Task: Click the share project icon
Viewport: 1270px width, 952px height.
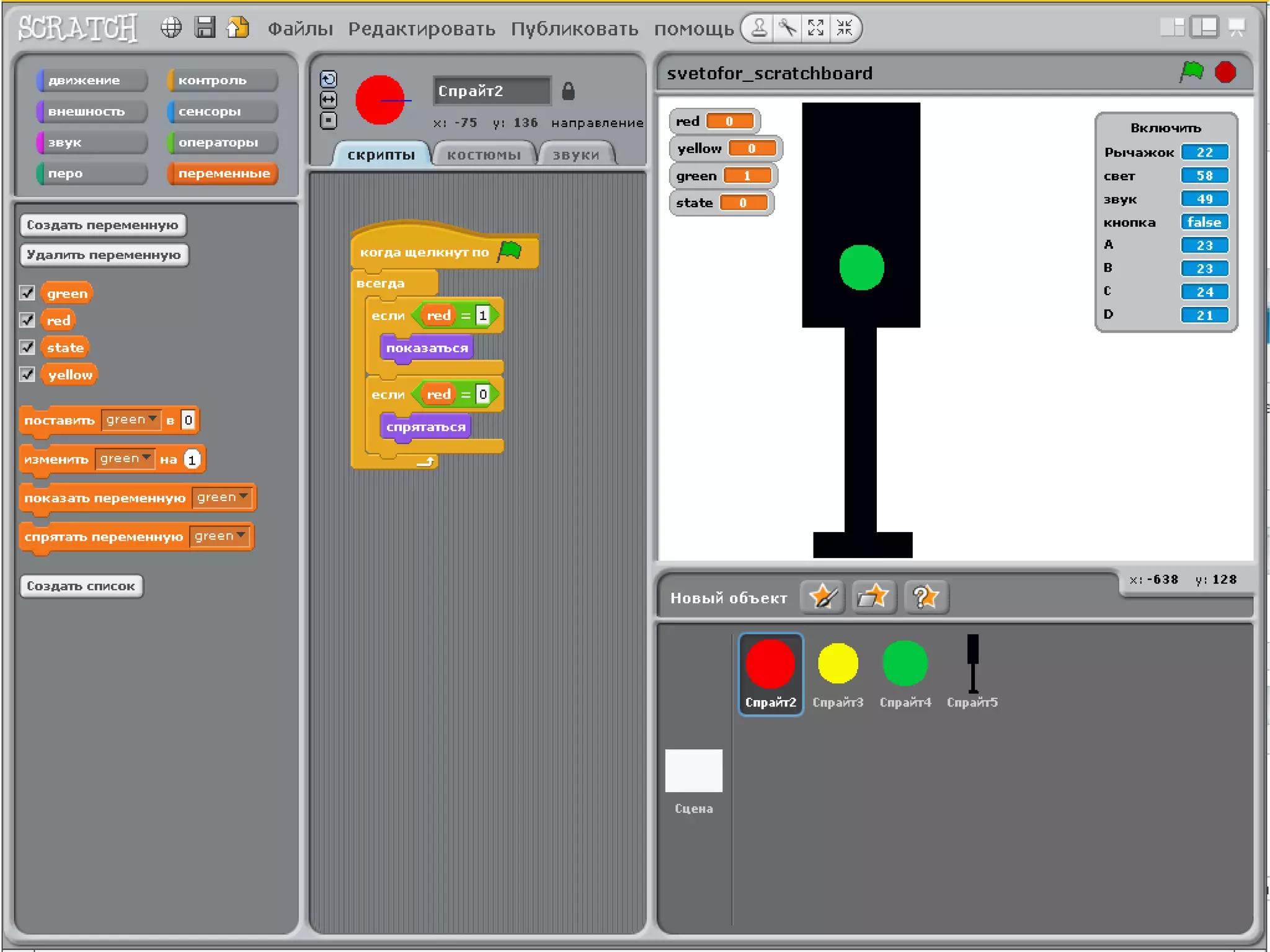Action: click(x=238, y=28)
